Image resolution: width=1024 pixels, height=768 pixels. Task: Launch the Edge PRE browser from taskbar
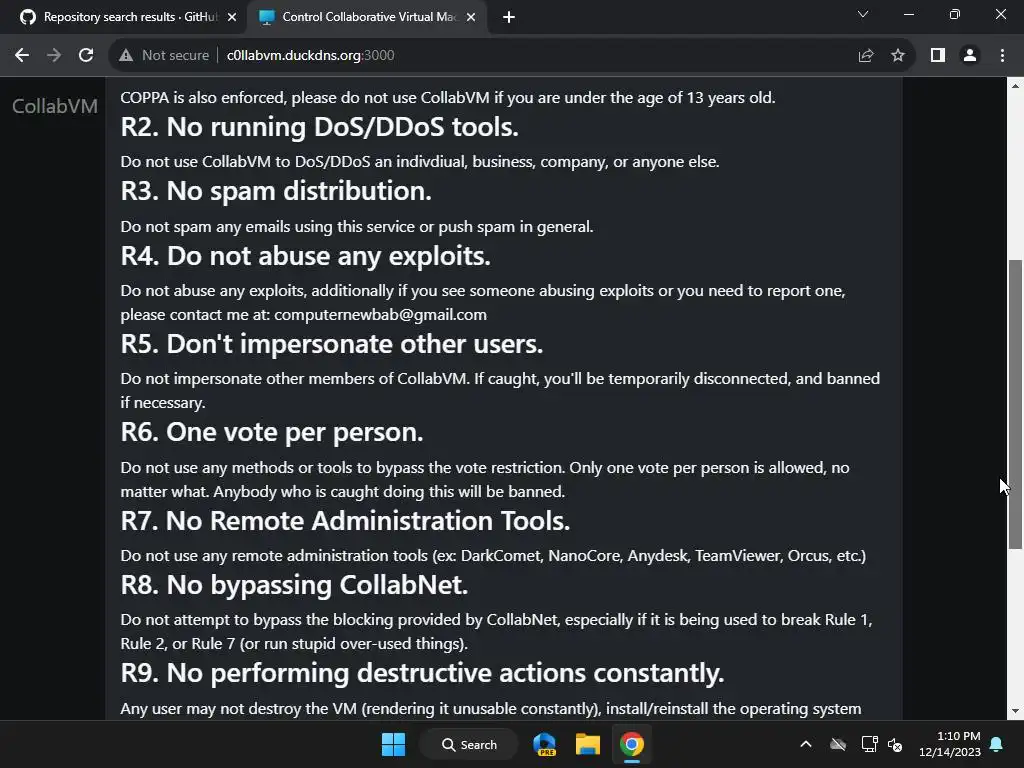(544, 744)
